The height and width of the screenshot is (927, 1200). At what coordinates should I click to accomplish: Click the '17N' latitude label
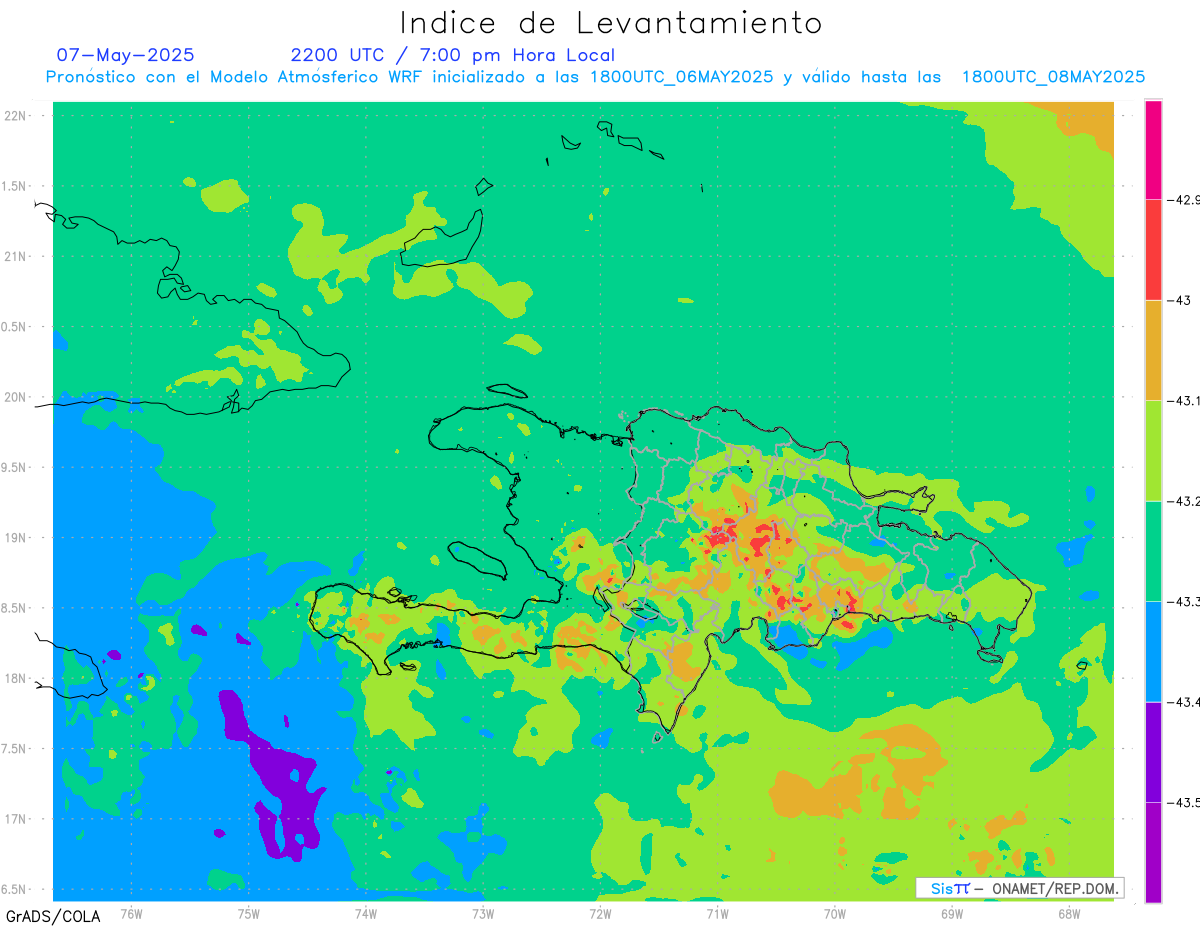coord(16,819)
